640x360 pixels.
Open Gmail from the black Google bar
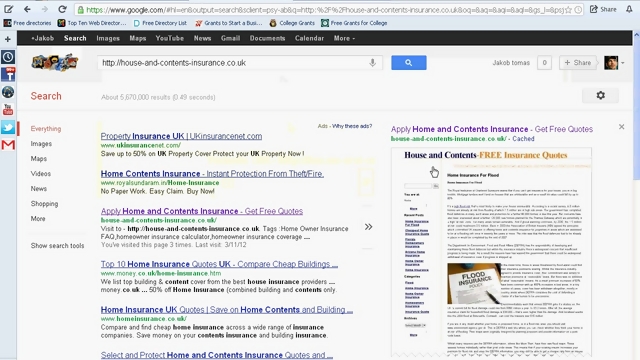tap(231, 38)
